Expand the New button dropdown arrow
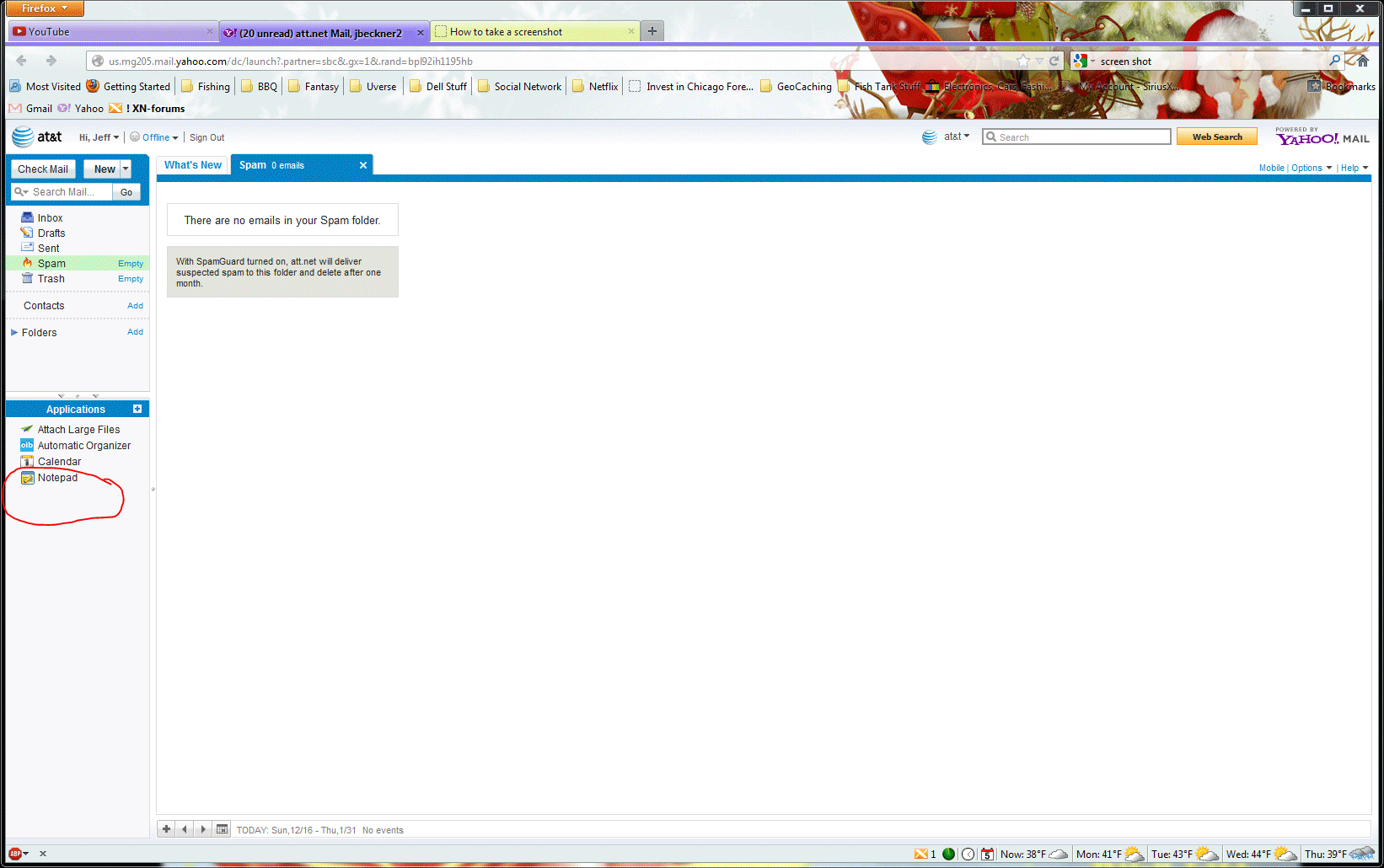Screen dimensions: 1384x868 tap(126, 169)
